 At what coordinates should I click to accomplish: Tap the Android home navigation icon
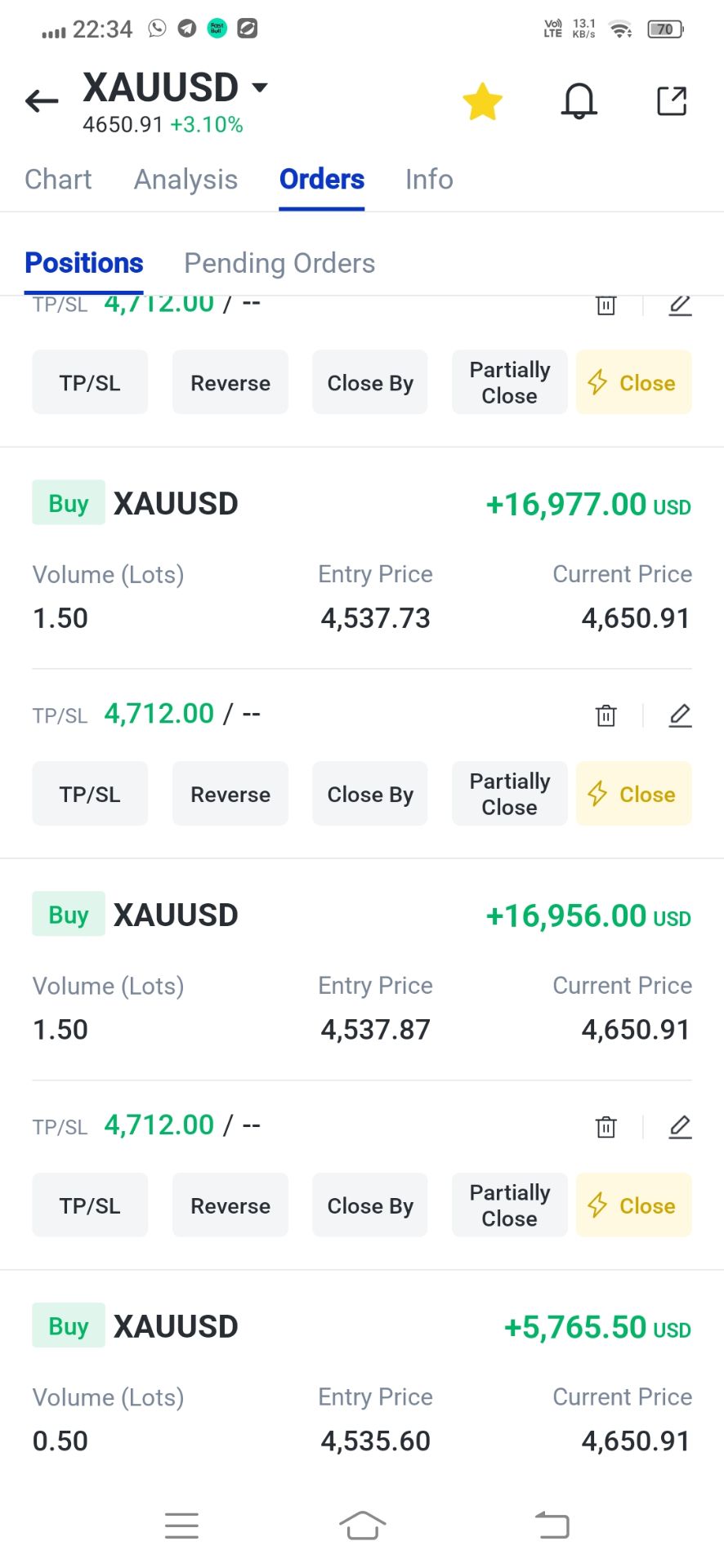pyautogui.click(x=362, y=1525)
